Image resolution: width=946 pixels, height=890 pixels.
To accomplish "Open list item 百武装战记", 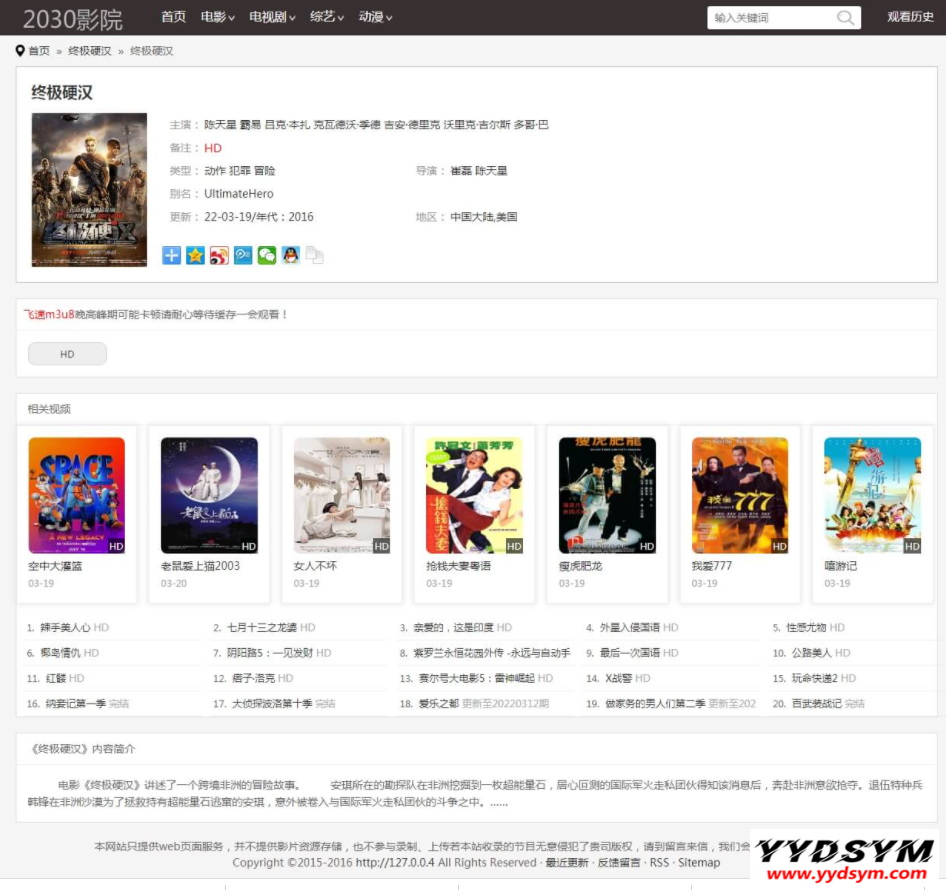I will coord(816,704).
